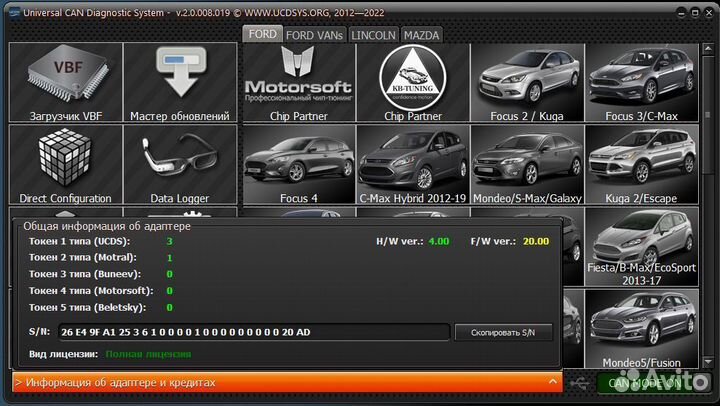The image size is (720, 406).
Task: Select the Focus 2 / Kuga vehicle
Action: tap(526, 78)
